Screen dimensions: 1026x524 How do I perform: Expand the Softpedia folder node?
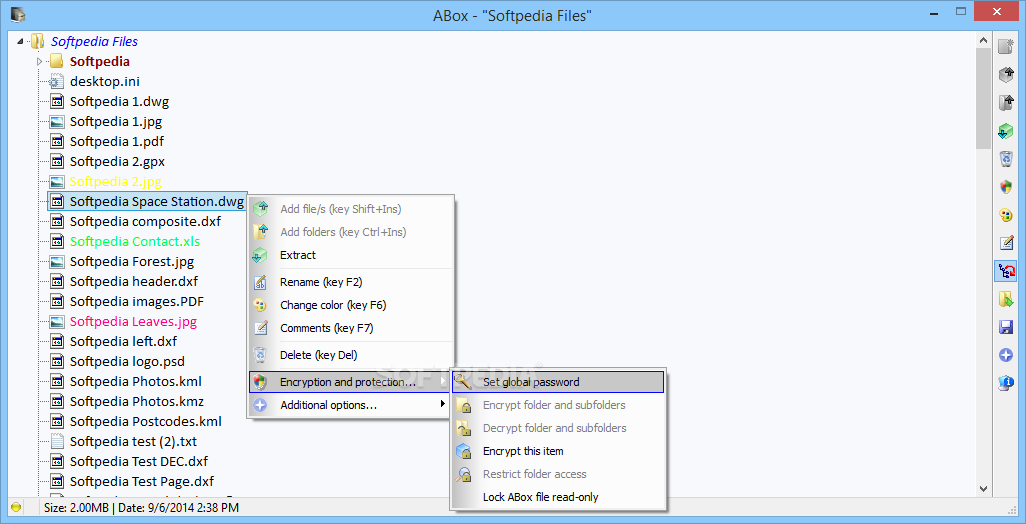coord(39,61)
